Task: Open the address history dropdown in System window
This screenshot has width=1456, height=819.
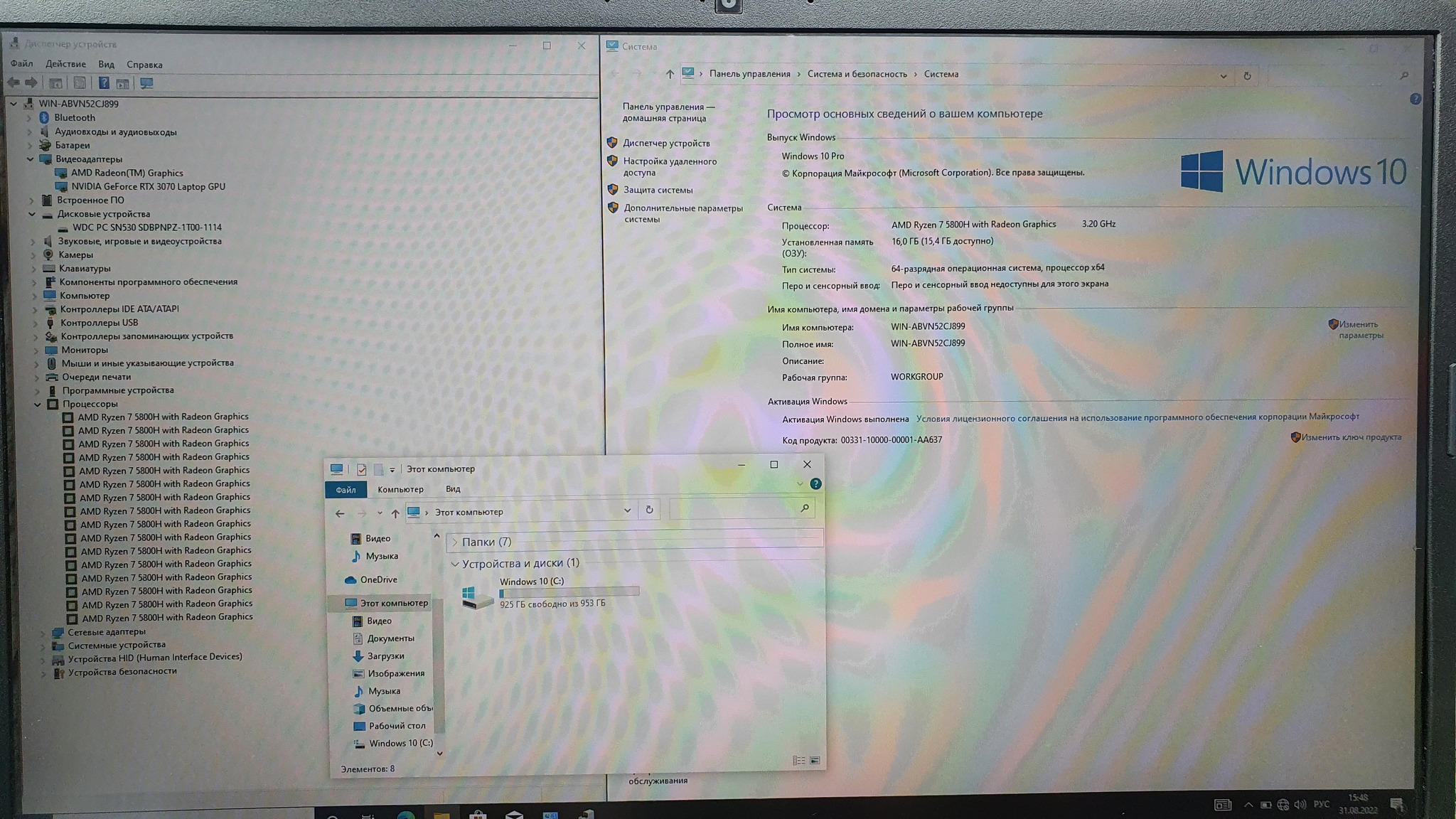Action: [1224, 75]
